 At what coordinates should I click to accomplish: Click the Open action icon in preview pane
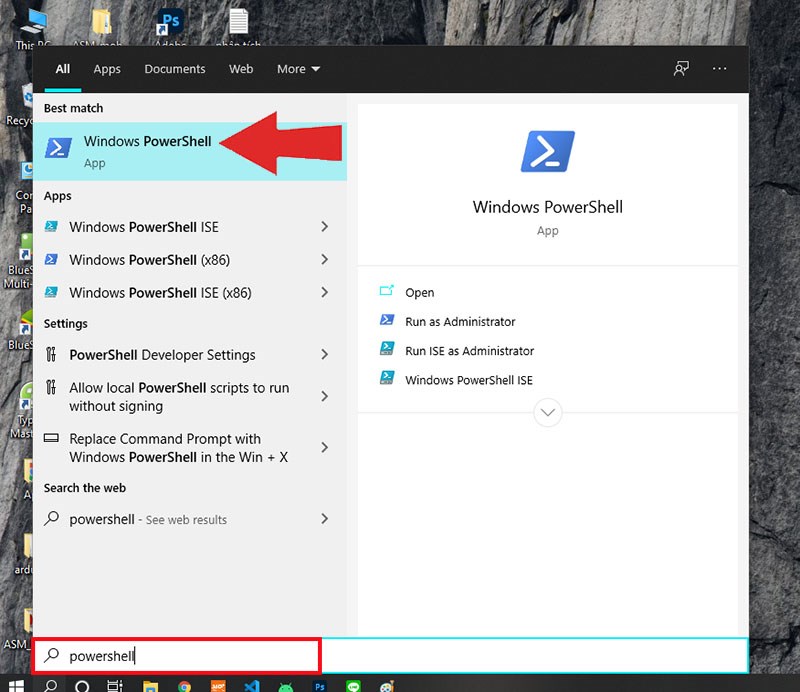(387, 291)
